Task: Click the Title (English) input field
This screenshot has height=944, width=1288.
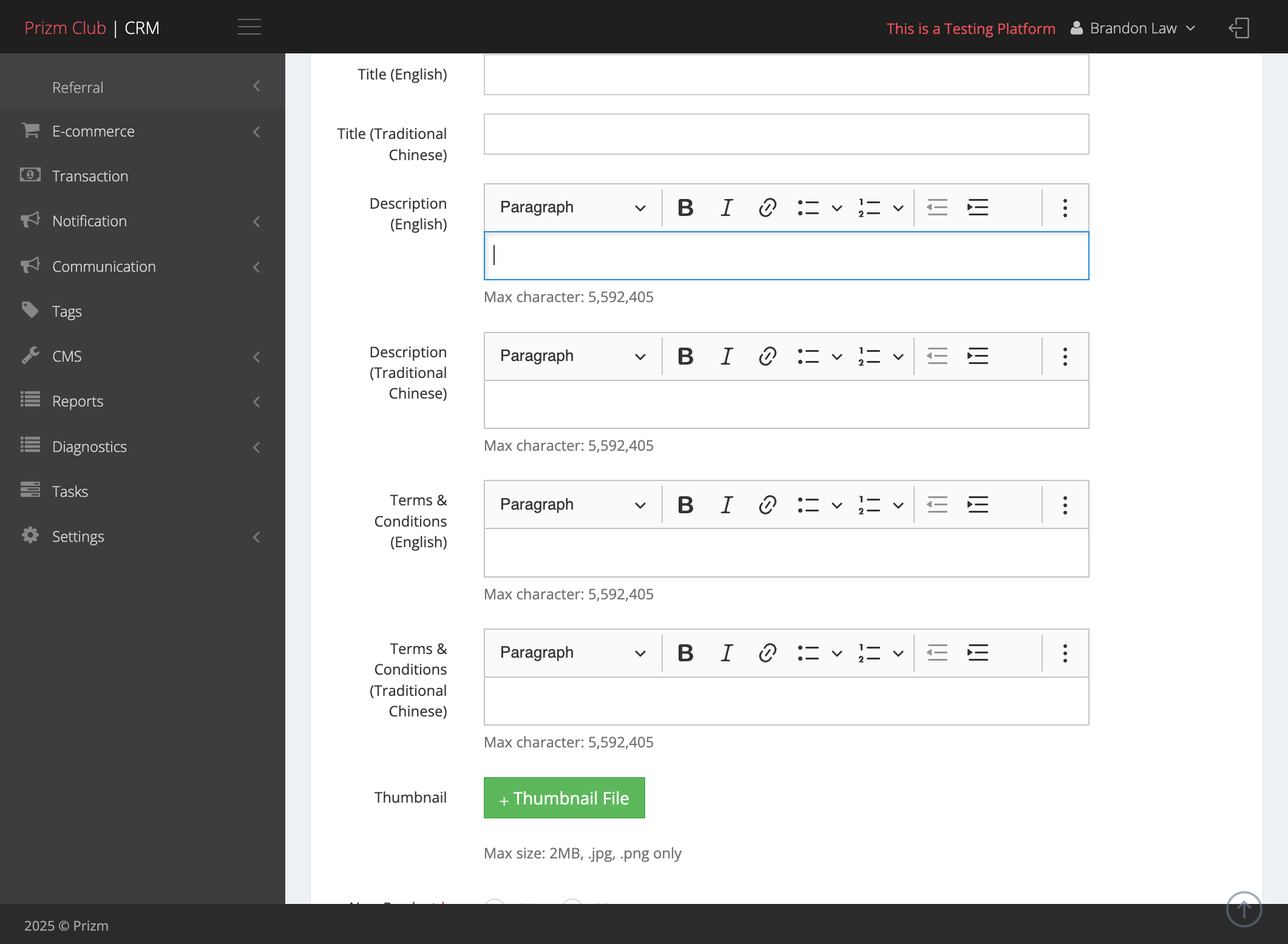Action: (786, 75)
